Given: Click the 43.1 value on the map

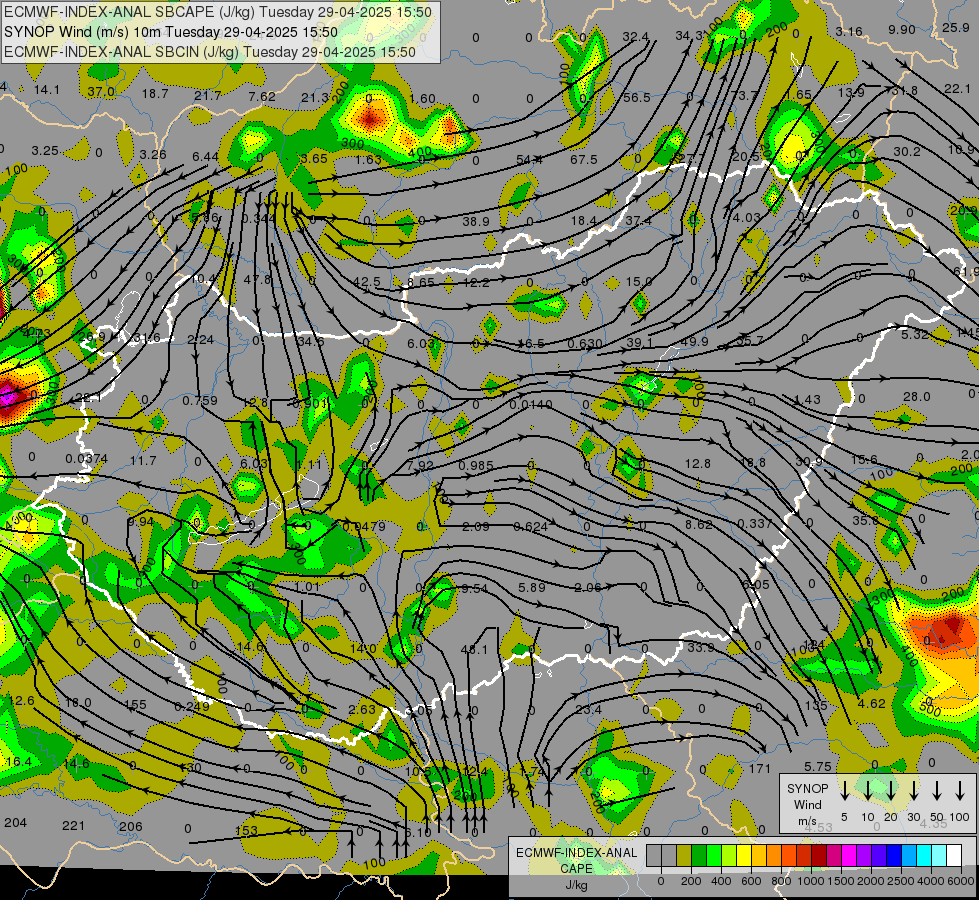Looking at the screenshot, I should point(474,650).
